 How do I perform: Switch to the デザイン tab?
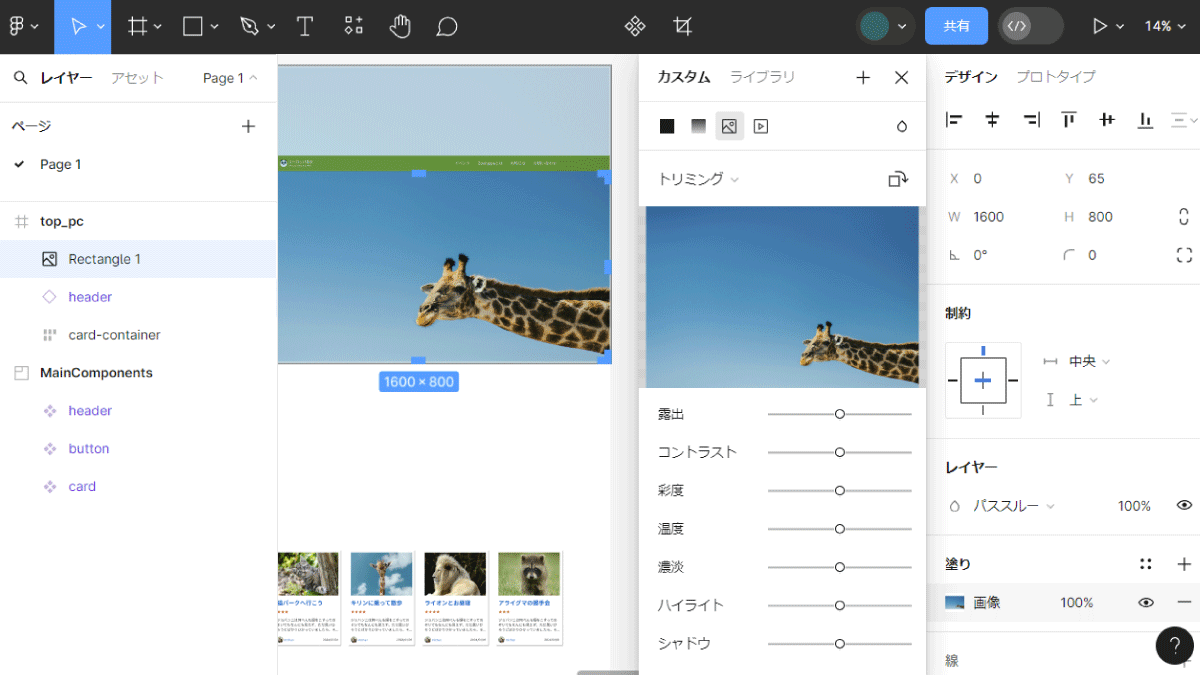click(x=971, y=76)
